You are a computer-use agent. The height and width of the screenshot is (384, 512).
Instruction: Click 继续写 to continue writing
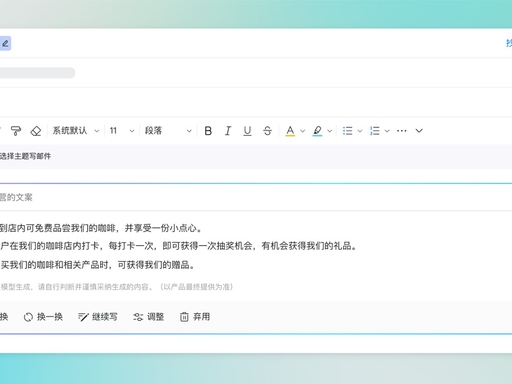98,317
